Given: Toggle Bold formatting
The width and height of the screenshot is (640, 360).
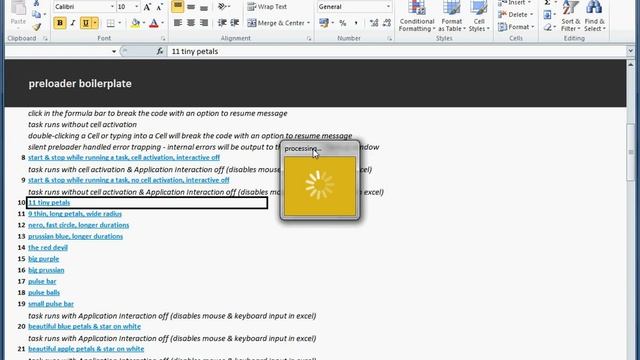Looking at the screenshot, I should pos(60,23).
